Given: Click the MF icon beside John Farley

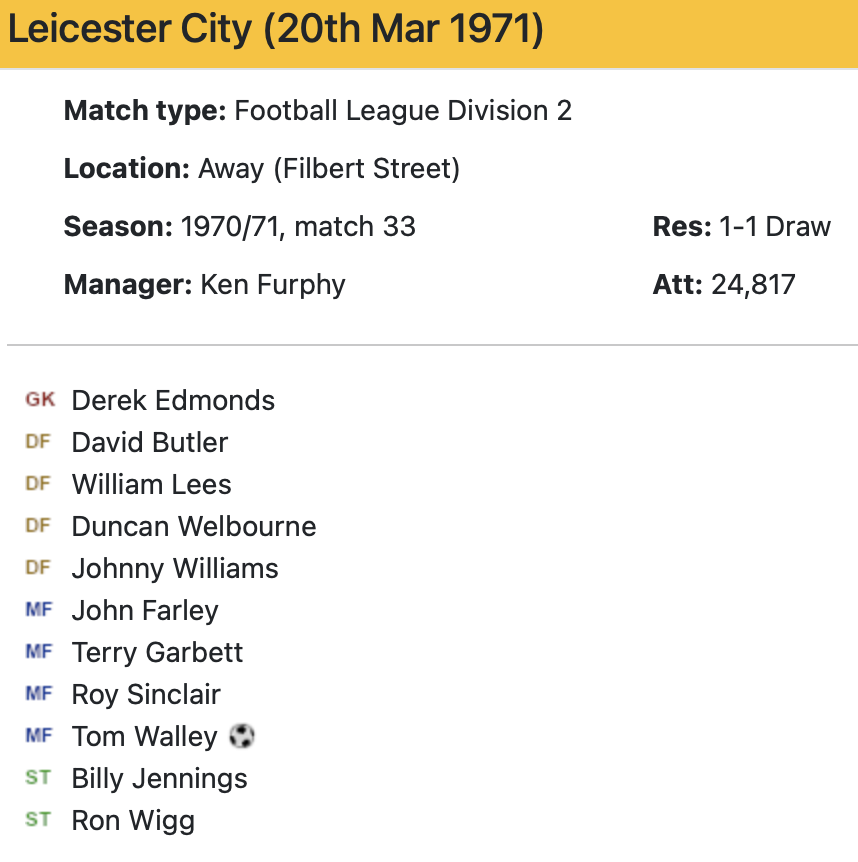Looking at the screenshot, I should pos(38,610).
